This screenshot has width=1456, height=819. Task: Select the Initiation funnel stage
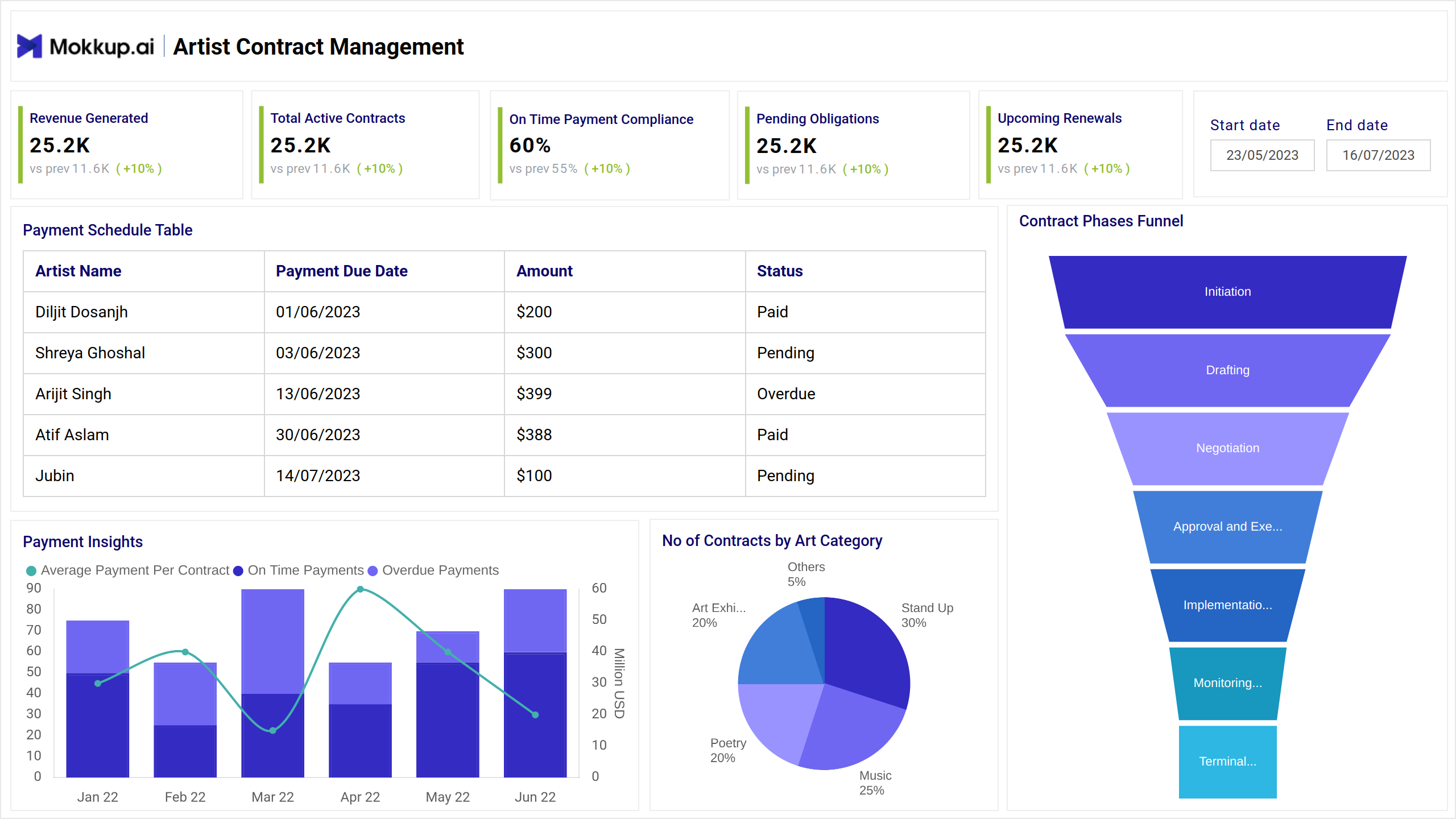1228,292
